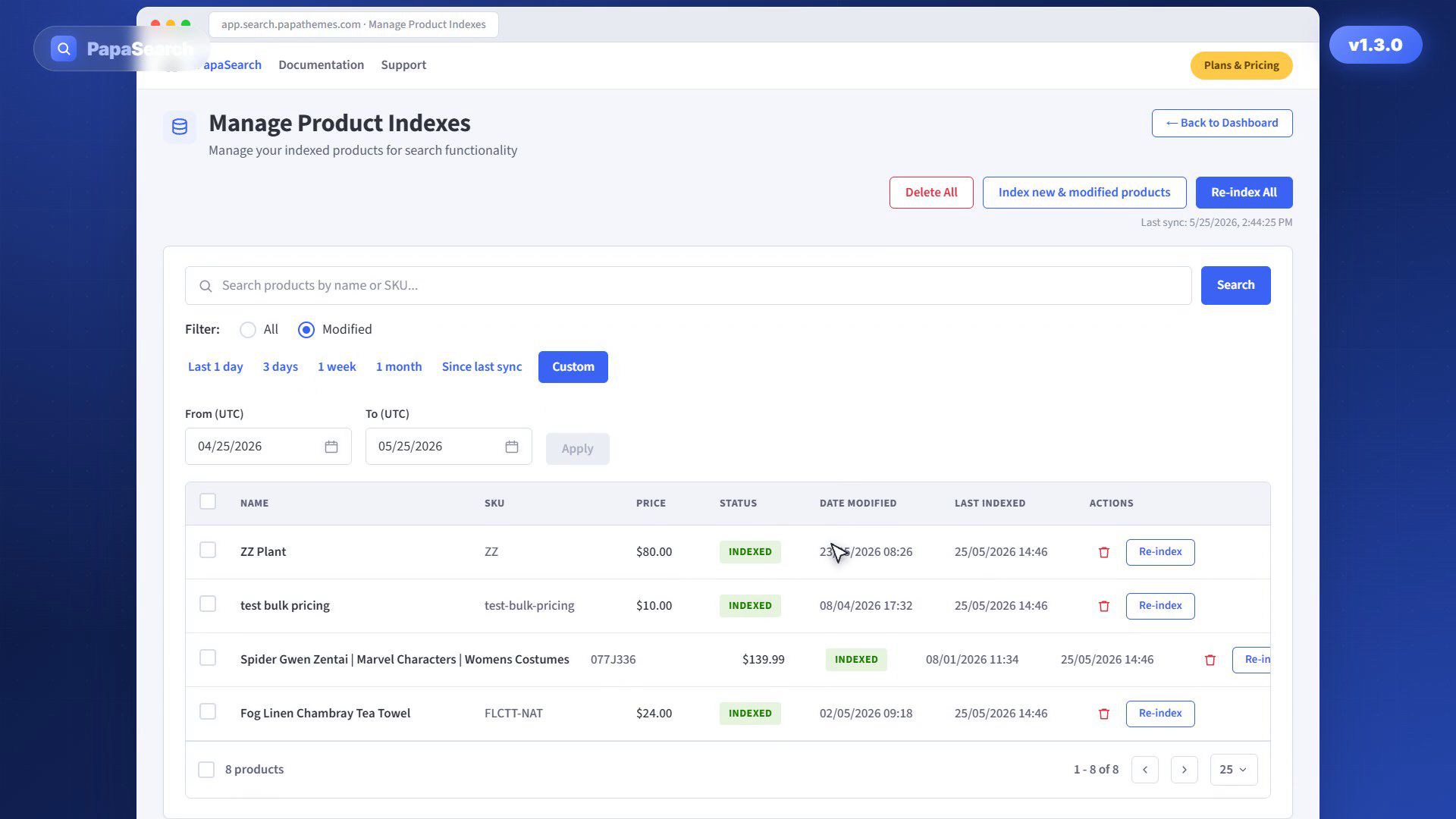Click the PapaSearch magnifier logo icon
This screenshot has height=819, width=1456.
click(64, 49)
